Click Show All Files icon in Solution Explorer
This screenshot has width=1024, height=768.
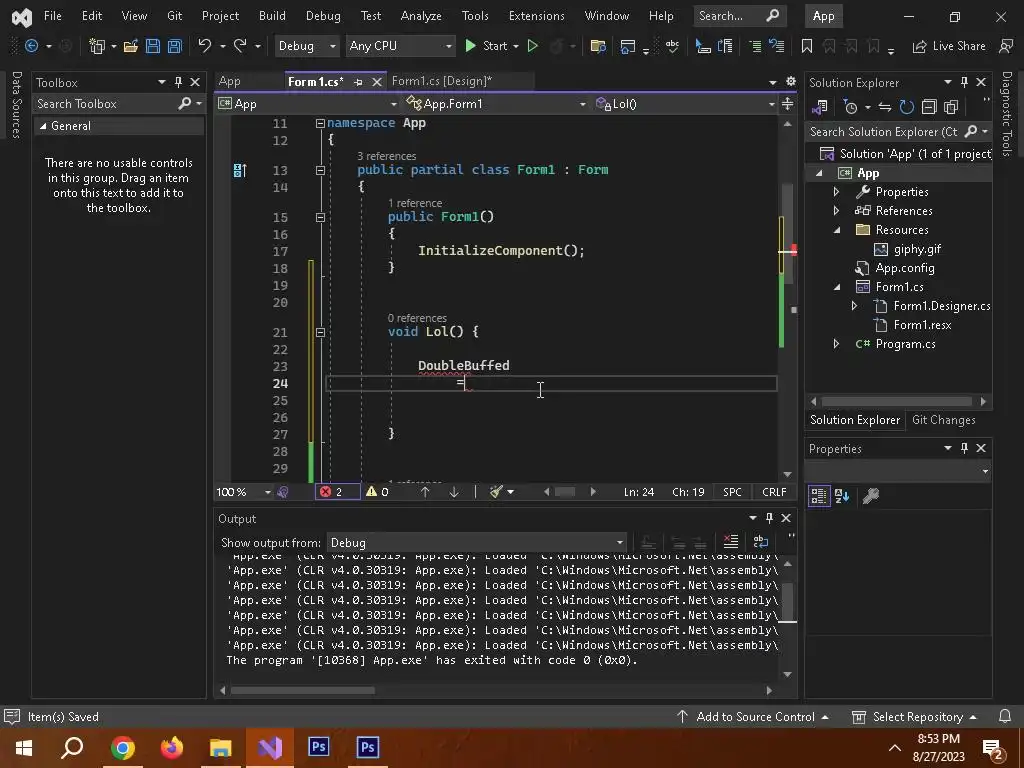(x=951, y=106)
